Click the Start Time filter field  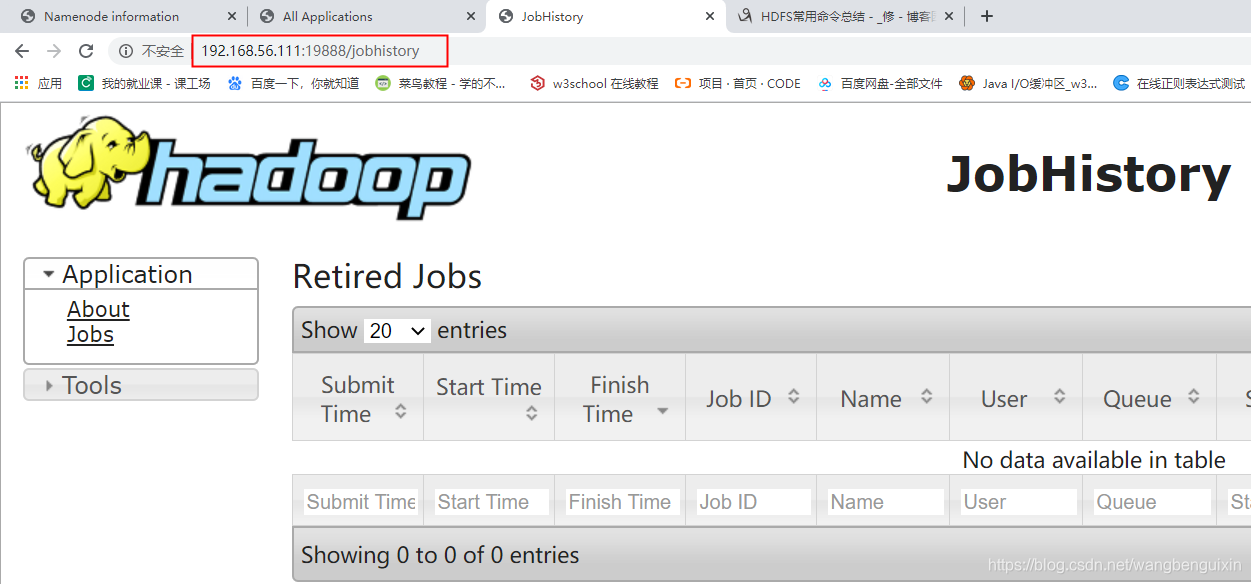tap(492, 502)
